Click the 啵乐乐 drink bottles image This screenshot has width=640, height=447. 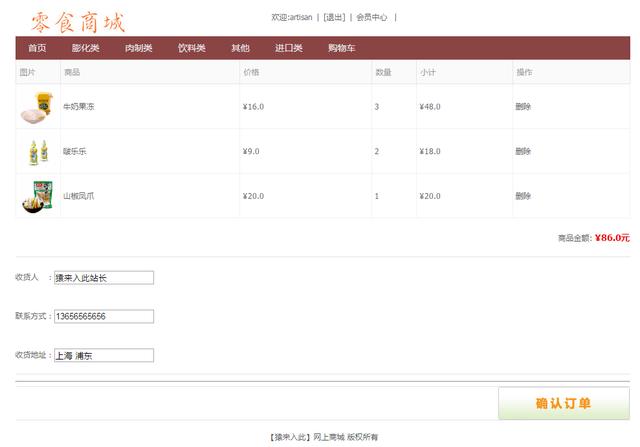[38, 151]
